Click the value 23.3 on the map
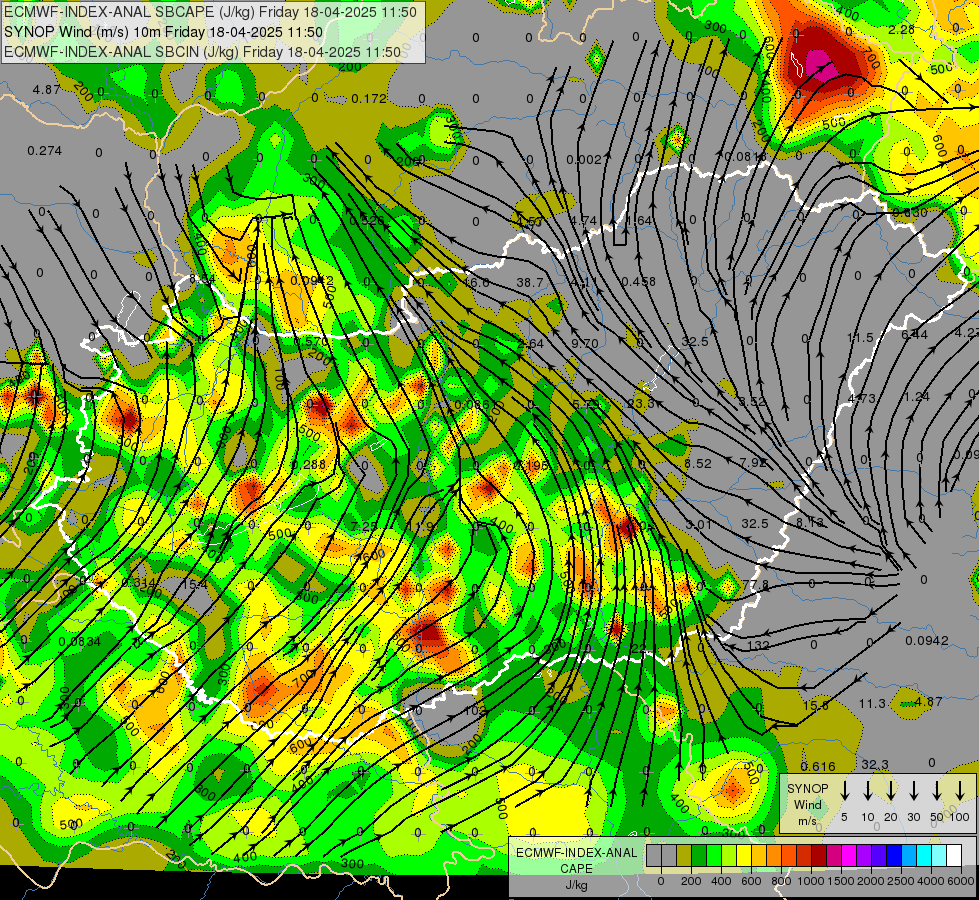Viewport: 979px width, 900px height. tap(641, 403)
